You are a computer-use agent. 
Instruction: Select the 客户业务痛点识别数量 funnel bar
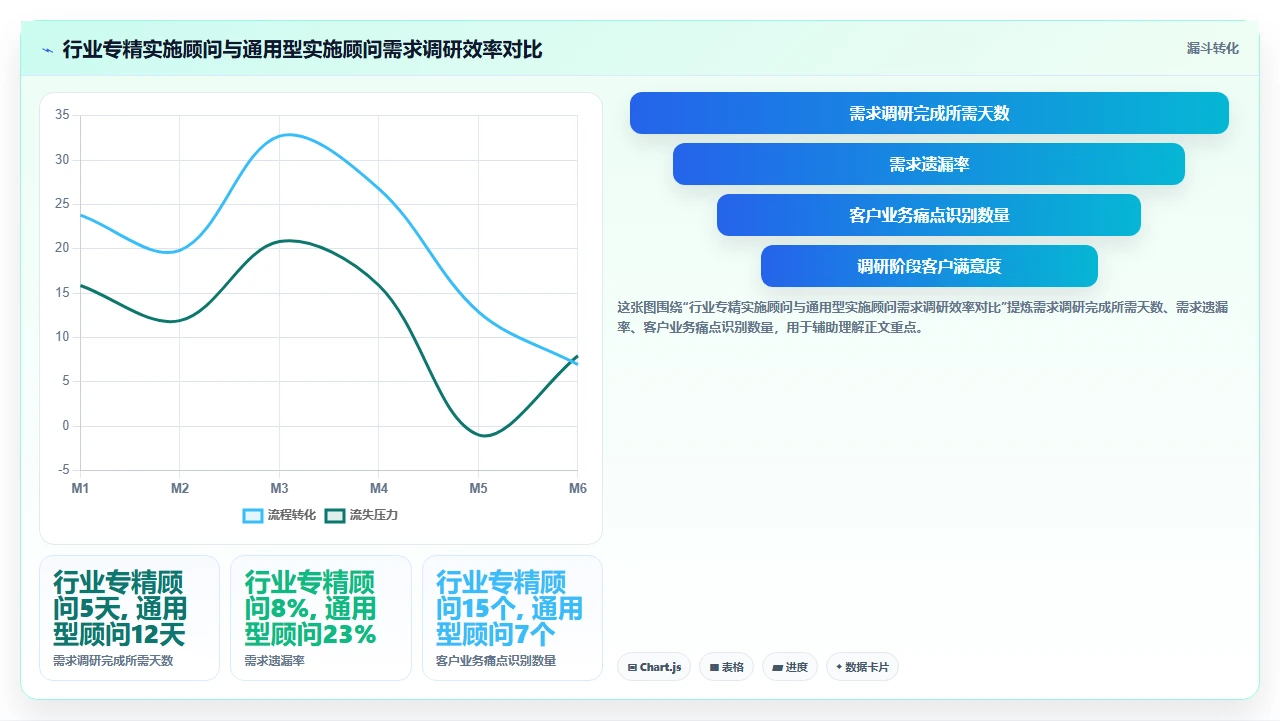[929, 215]
